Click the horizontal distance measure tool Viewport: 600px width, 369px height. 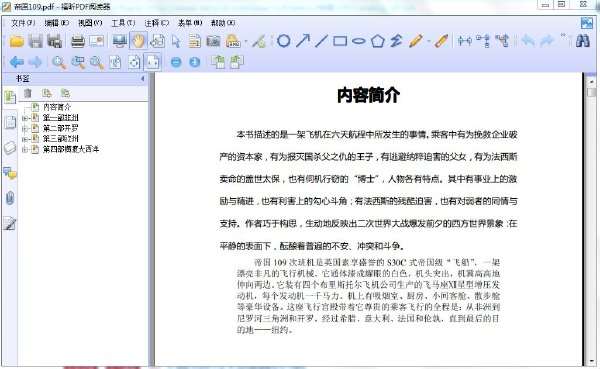(465, 41)
